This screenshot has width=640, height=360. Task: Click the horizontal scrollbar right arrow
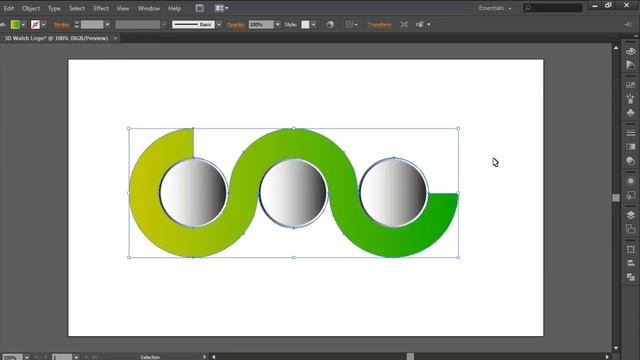click(x=607, y=357)
